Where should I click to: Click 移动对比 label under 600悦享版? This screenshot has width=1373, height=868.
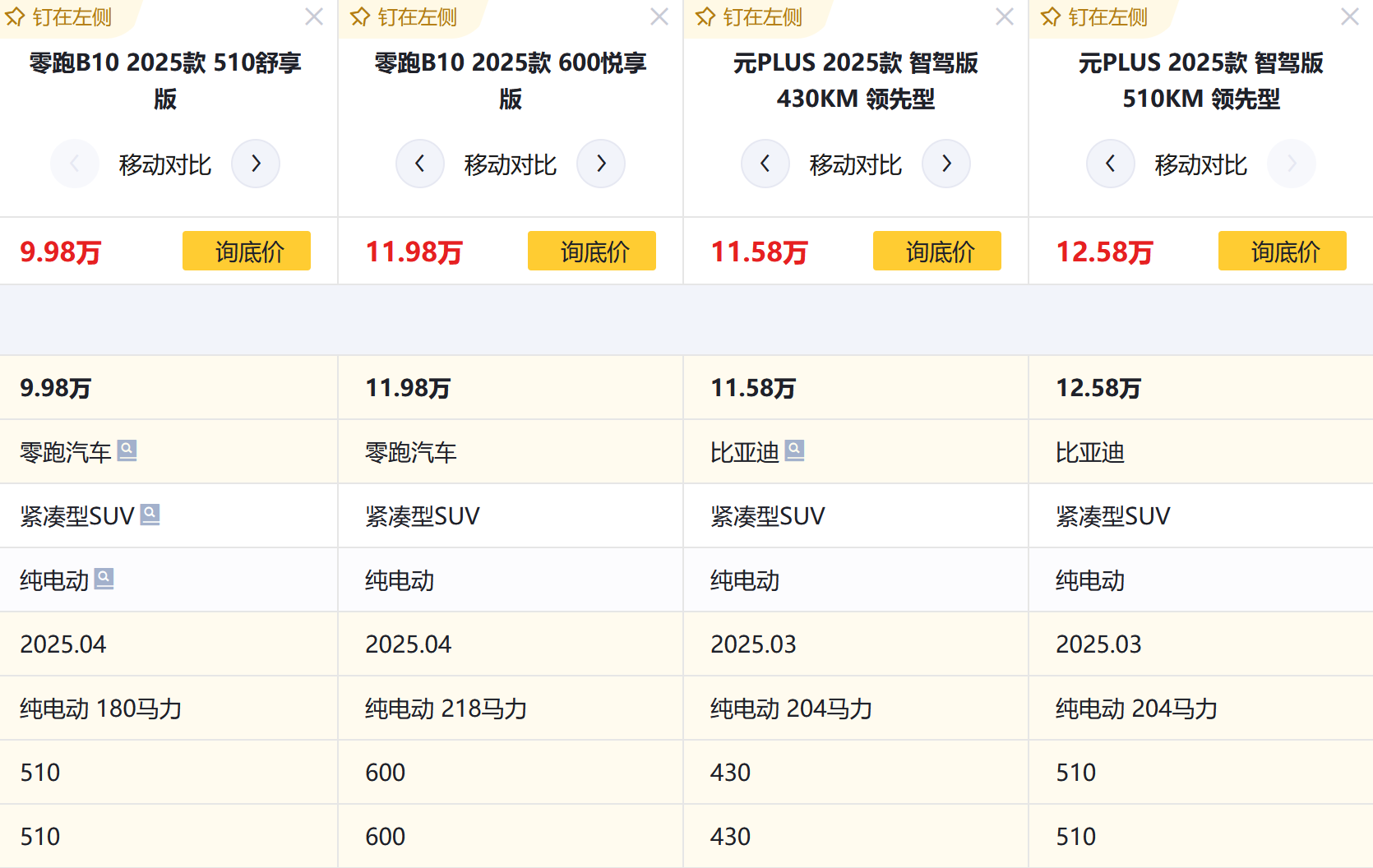[511, 164]
